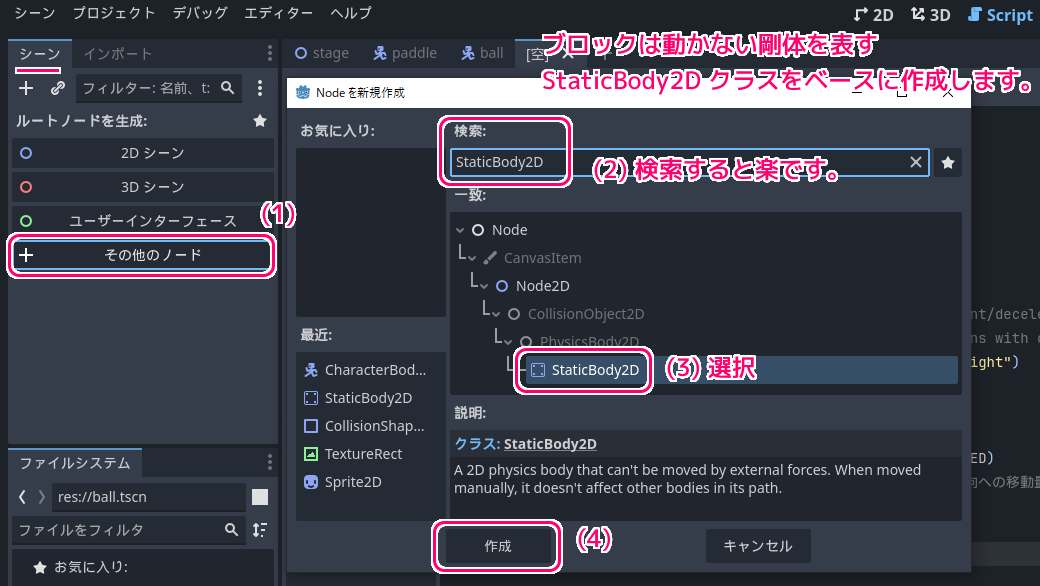The width and height of the screenshot is (1040, 586).
Task: Open the StaticBody2D class documentation link
Action: pyautogui.click(x=550, y=444)
